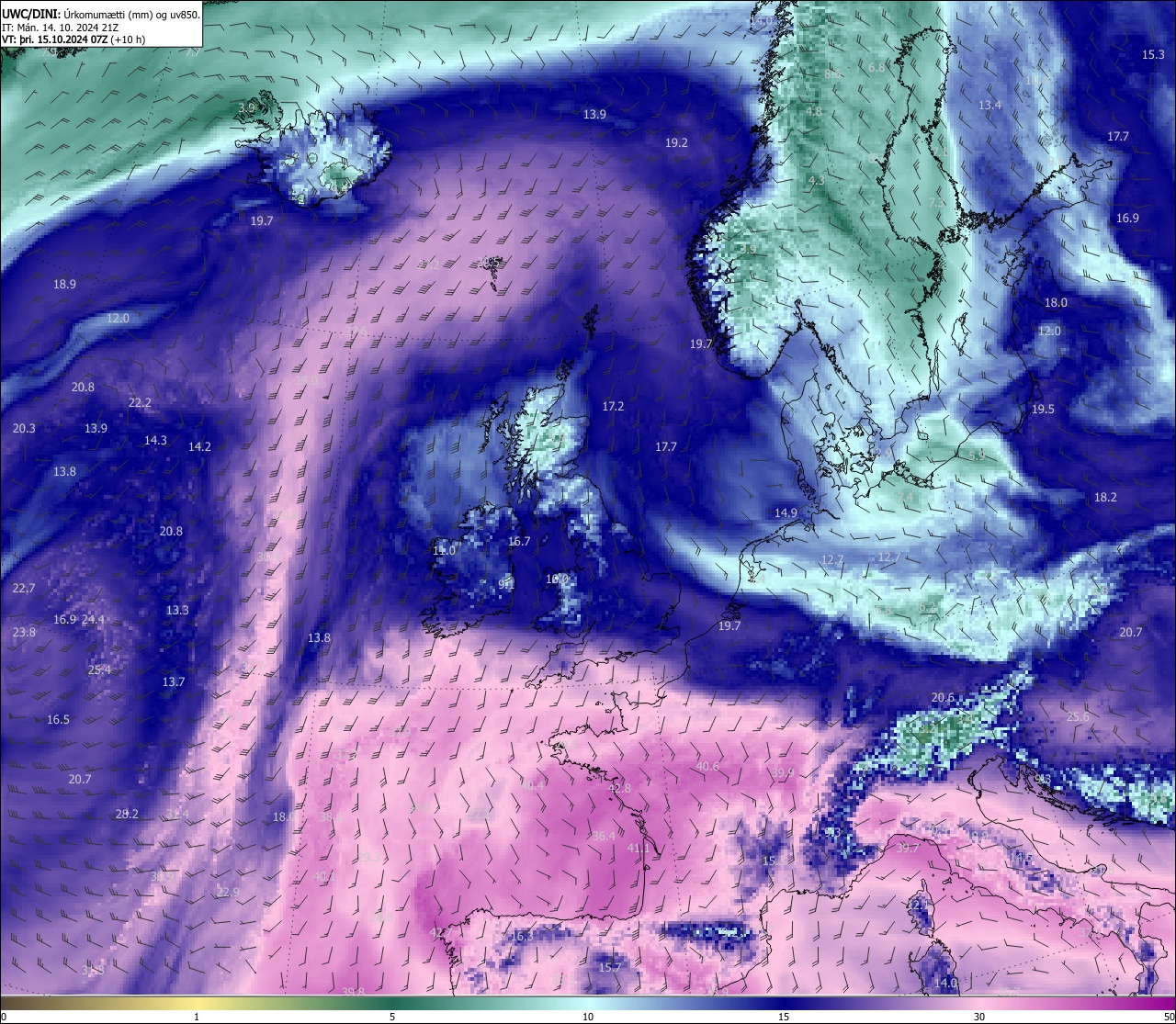Click the 14.2 value in the Atlantic

coord(199,447)
